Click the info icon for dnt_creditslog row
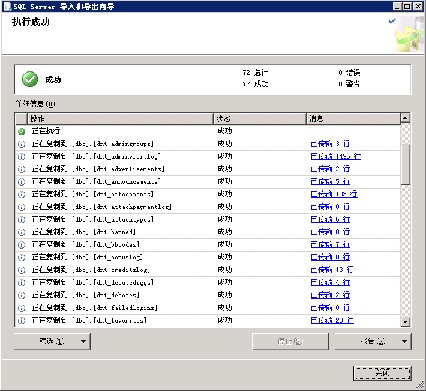426x391 pixels. coord(22,270)
